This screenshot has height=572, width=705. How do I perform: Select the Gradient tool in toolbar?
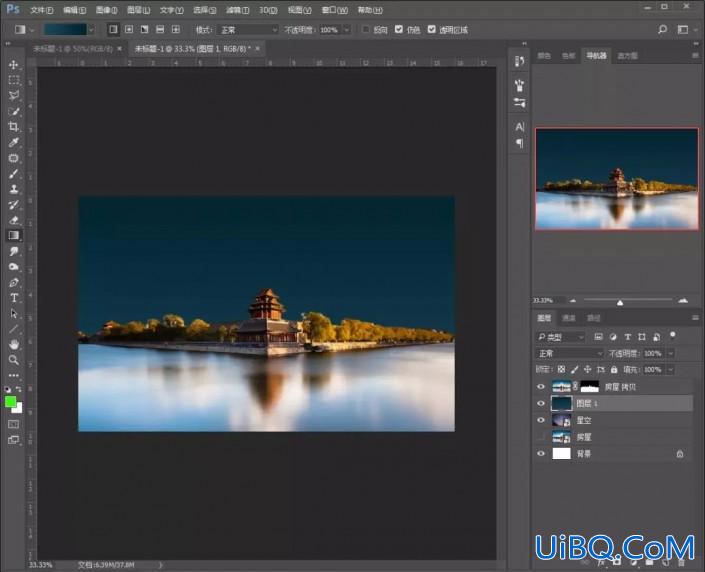click(x=13, y=236)
